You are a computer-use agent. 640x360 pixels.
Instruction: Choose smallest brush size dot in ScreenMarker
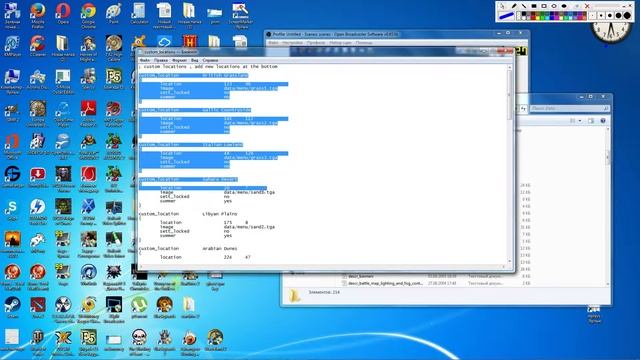click(x=592, y=16)
